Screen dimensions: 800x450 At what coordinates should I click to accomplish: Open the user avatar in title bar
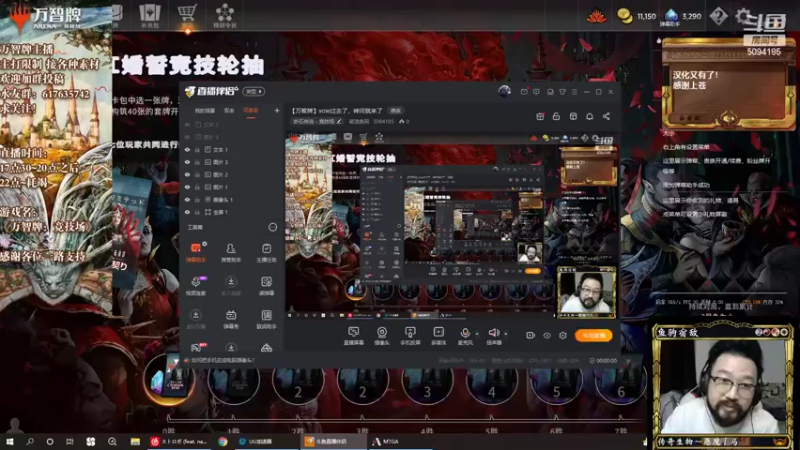(504, 91)
